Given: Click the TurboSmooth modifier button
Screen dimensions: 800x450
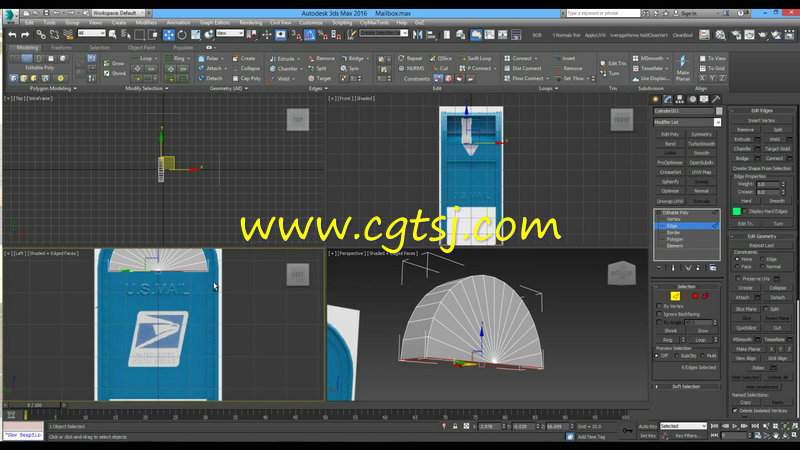Looking at the screenshot, I should point(701,144).
